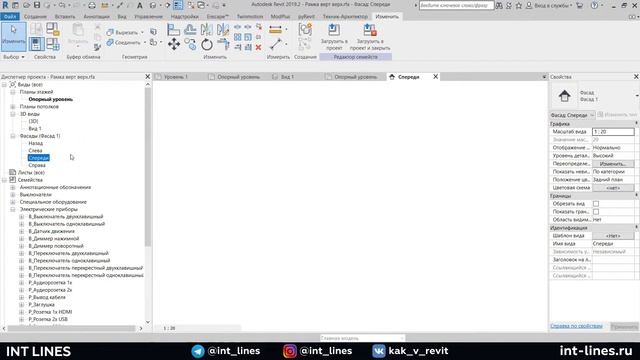Select the '{3D}' view in browser
The width and height of the screenshot is (640, 360).
point(33,121)
